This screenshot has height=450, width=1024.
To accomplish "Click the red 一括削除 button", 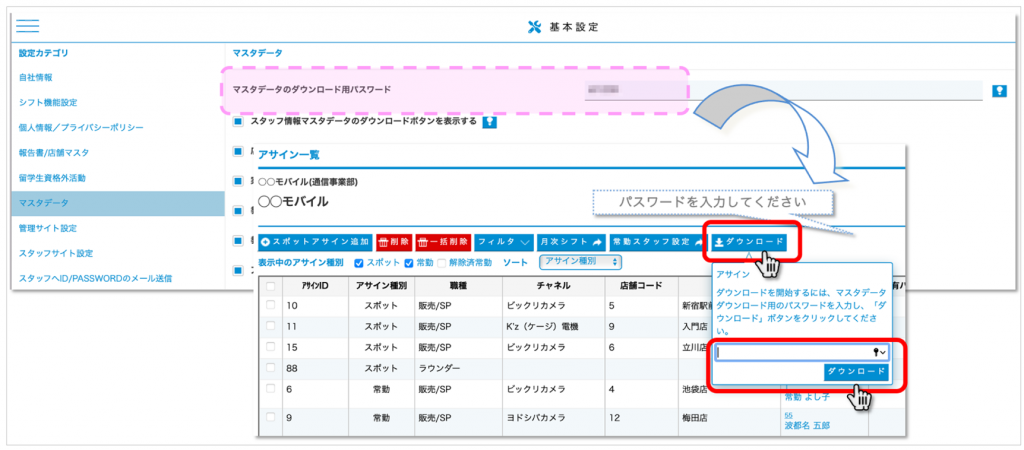I will [442, 242].
